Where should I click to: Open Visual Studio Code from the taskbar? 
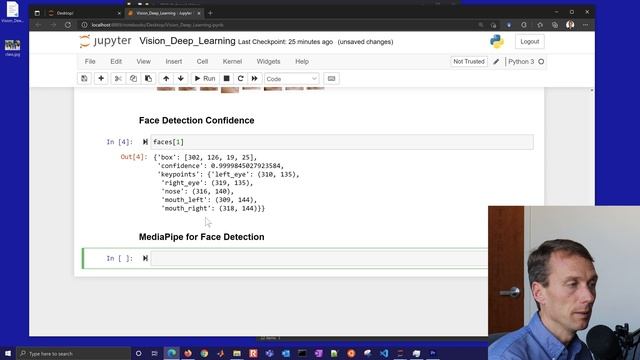384,353
